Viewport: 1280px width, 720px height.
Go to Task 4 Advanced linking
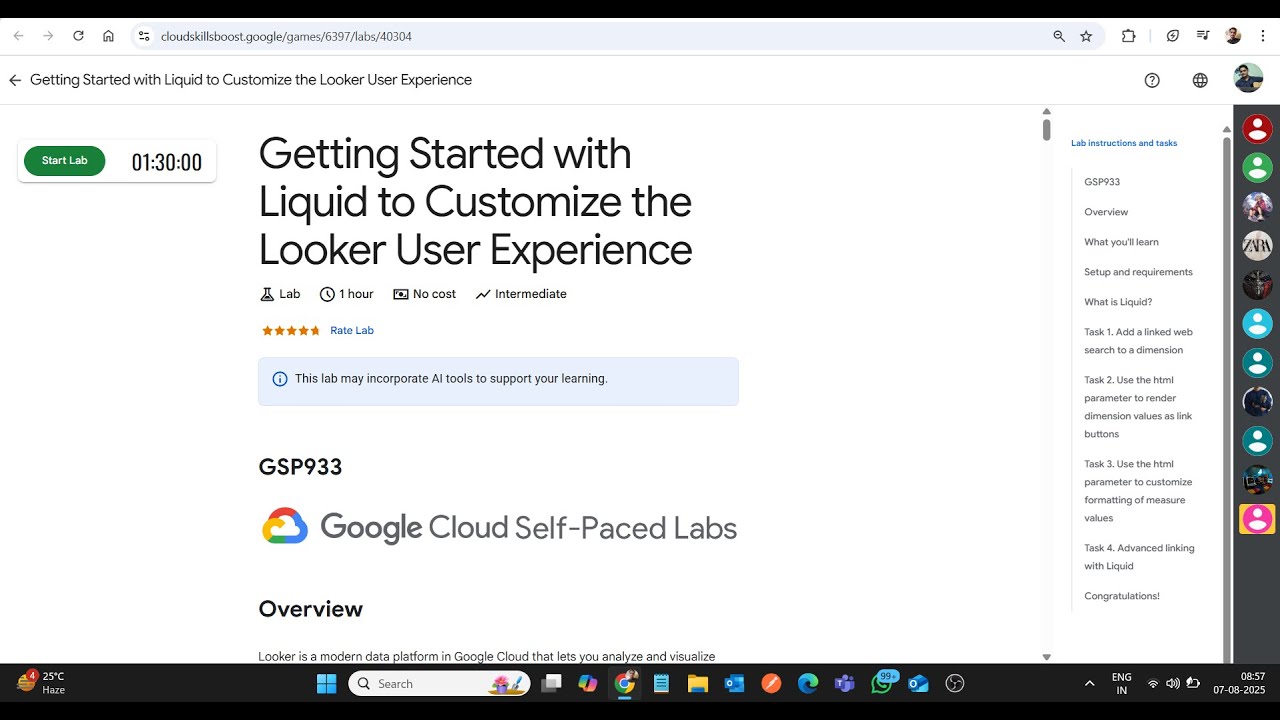coord(1139,557)
